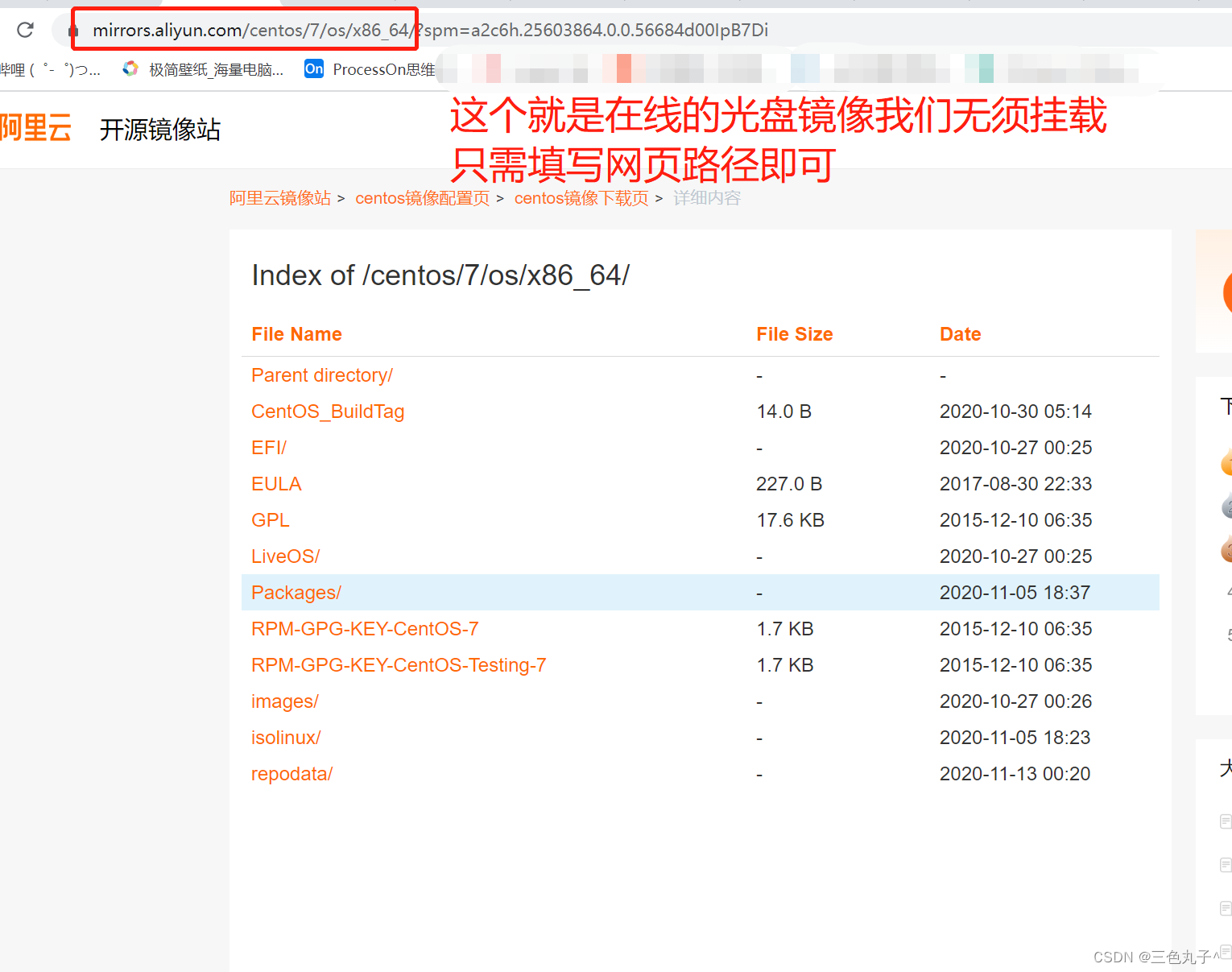Screen dimensions: 1232x972
Task: Click the File Name column header
Action: (296, 334)
